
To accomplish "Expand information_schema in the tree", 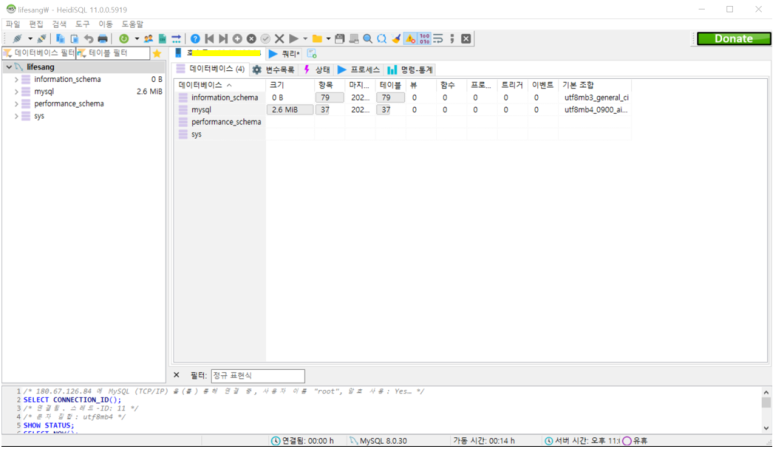I will tap(16, 79).
